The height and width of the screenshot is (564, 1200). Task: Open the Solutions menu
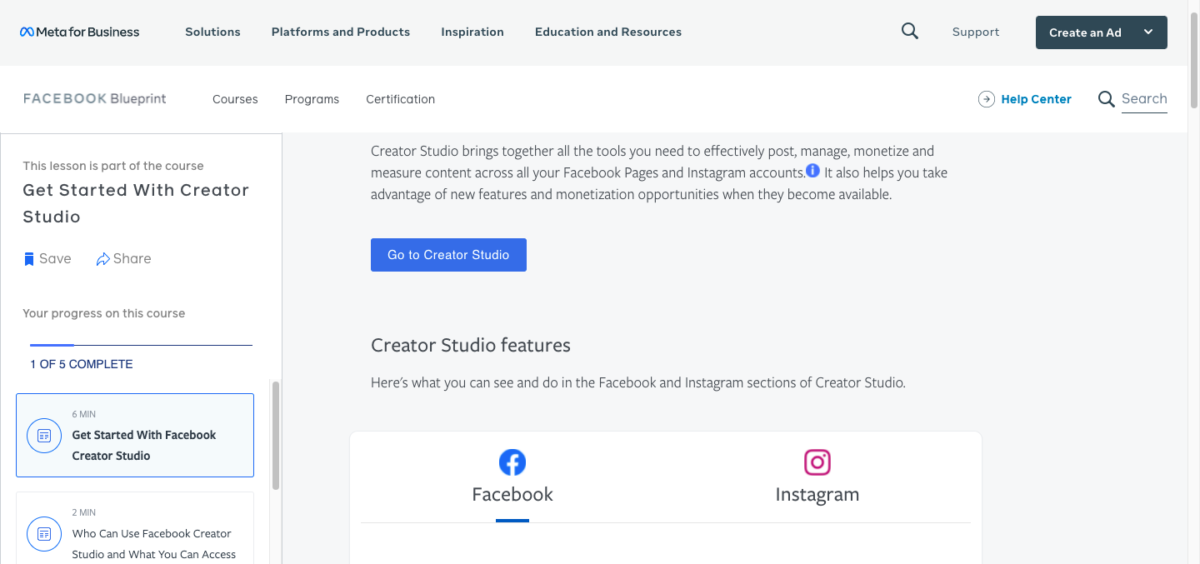click(213, 32)
